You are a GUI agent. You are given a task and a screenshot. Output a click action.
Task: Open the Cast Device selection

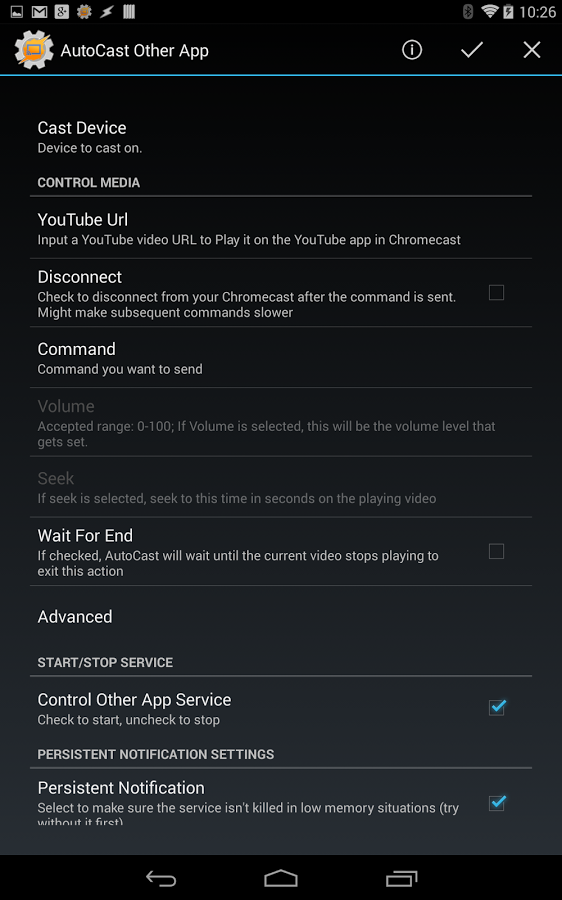click(281, 137)
